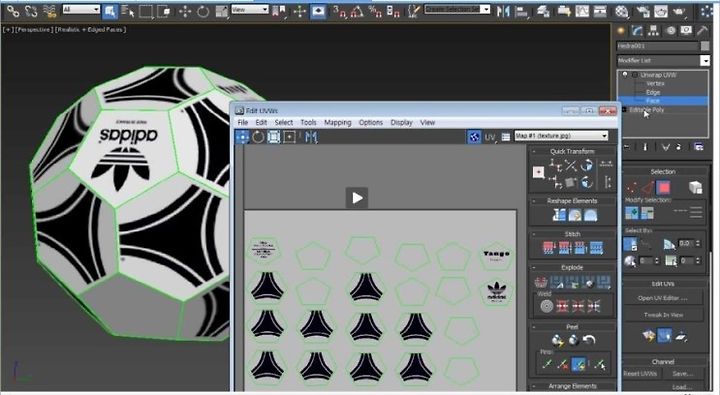Click the first Stitch icon in Stitch rollout
Image resolution: width=720 pixels, height=395 pixels.
pos(549,248)
